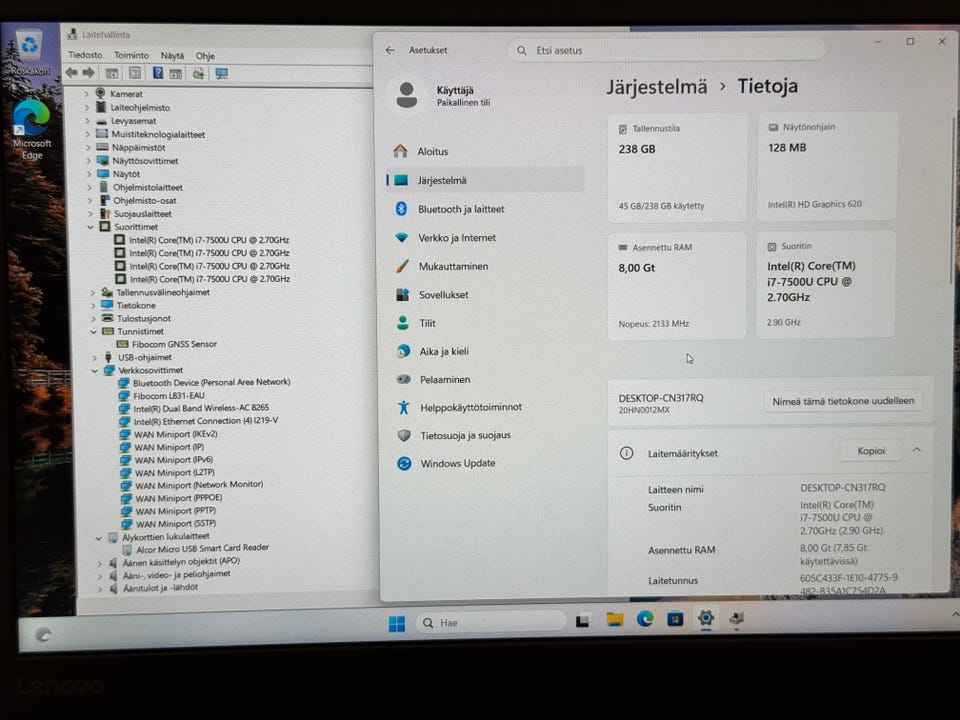Select Ohjelmistolaitteet in device tree
Image resolution: width=960 pixels, height=720 pixels.
148,187
